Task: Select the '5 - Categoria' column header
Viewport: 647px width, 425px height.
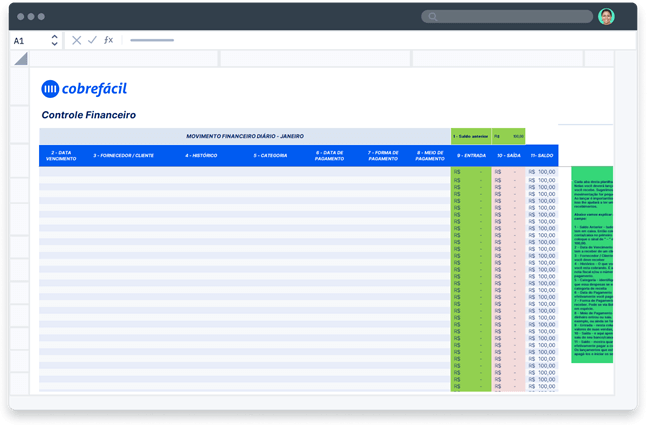Action: tap(270, 156)
